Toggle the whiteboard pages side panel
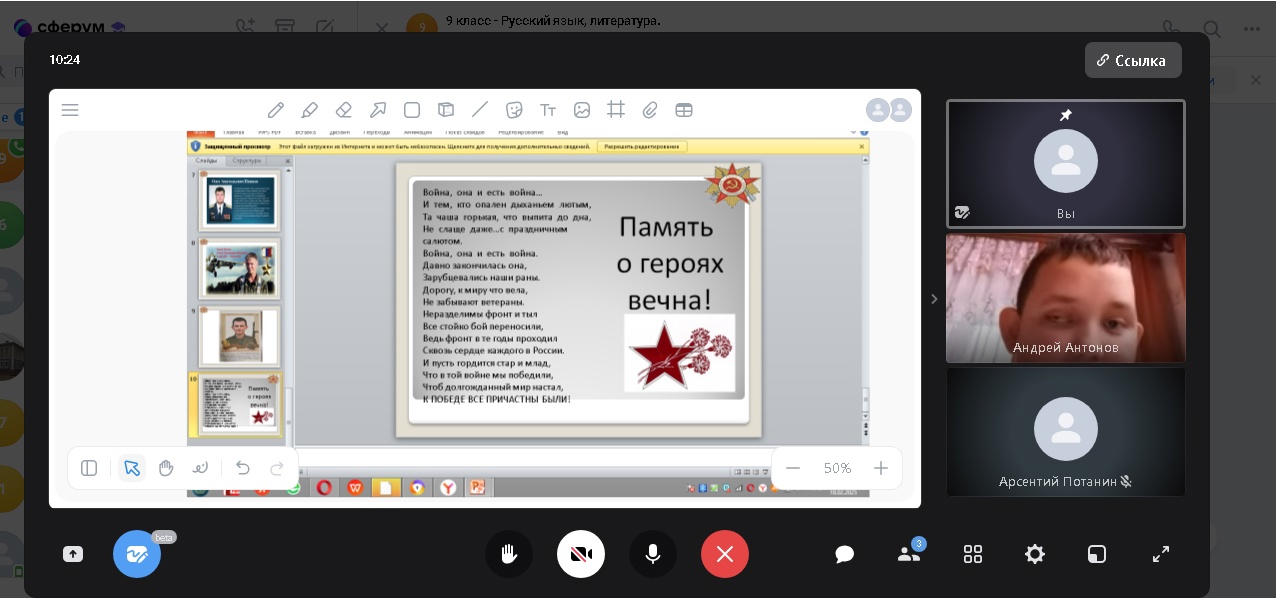This screenshot has height=598, width=1276. (x=89, y=468)
